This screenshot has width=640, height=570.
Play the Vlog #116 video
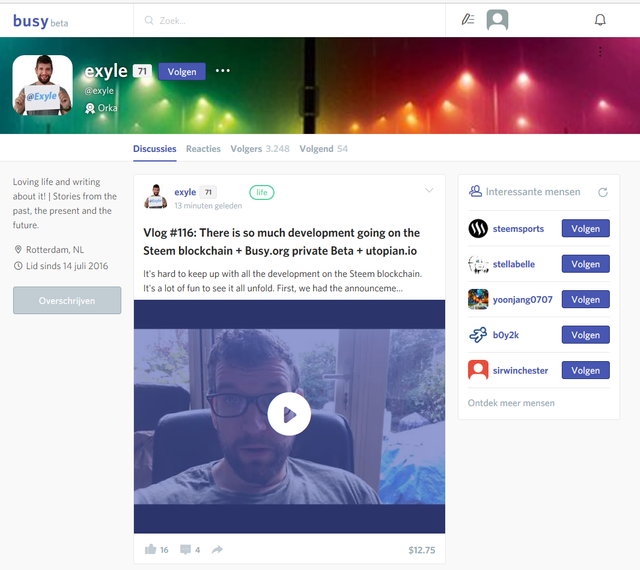(289, 414)
